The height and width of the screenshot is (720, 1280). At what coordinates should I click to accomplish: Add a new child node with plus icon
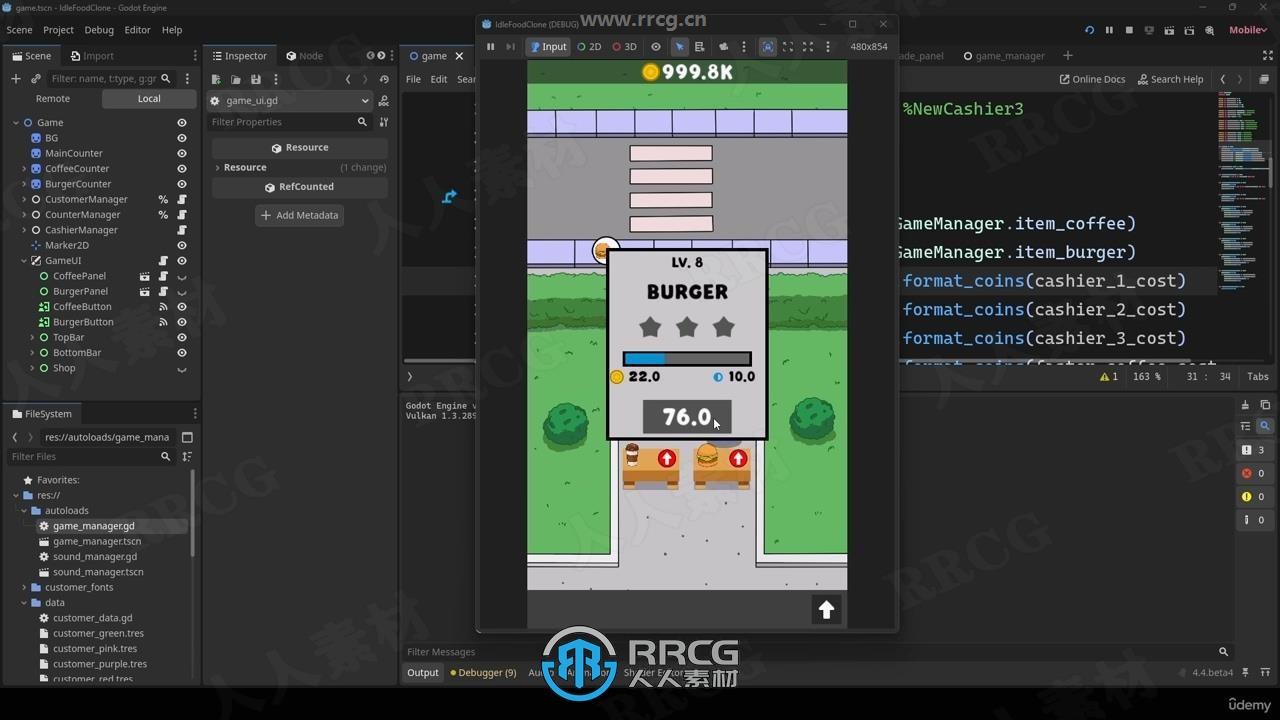[15, 78]
